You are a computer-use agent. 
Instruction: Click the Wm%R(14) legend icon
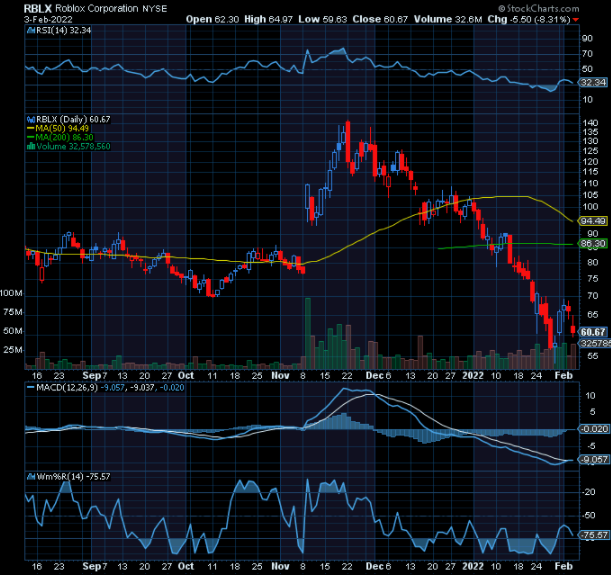pyautogui.click(x=31, y=477)
